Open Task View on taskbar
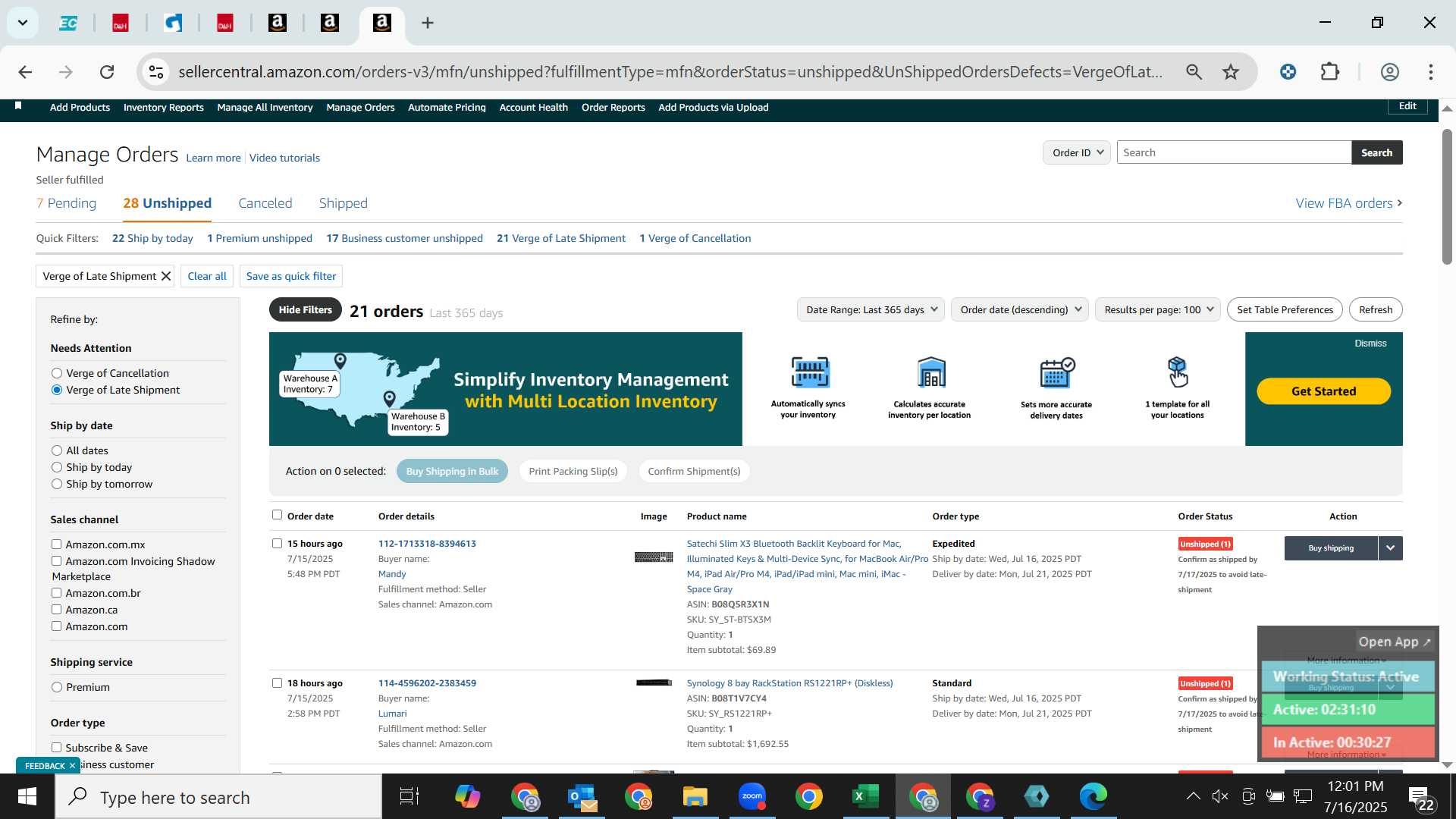1456x819 pixels. [x=409, y=797]
